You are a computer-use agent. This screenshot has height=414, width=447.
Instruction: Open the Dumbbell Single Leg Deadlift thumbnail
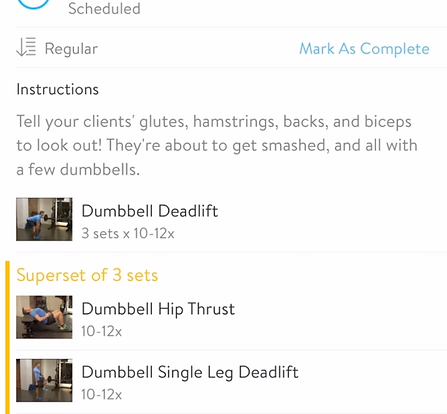coord(44,380)
